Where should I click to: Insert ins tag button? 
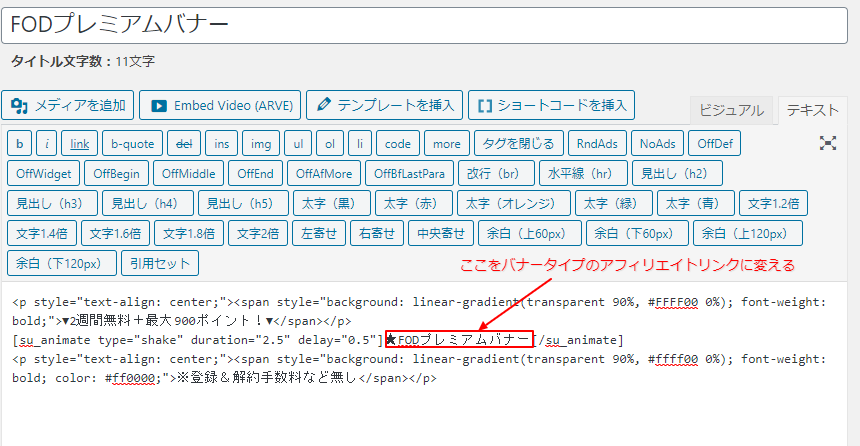(222, 144)
